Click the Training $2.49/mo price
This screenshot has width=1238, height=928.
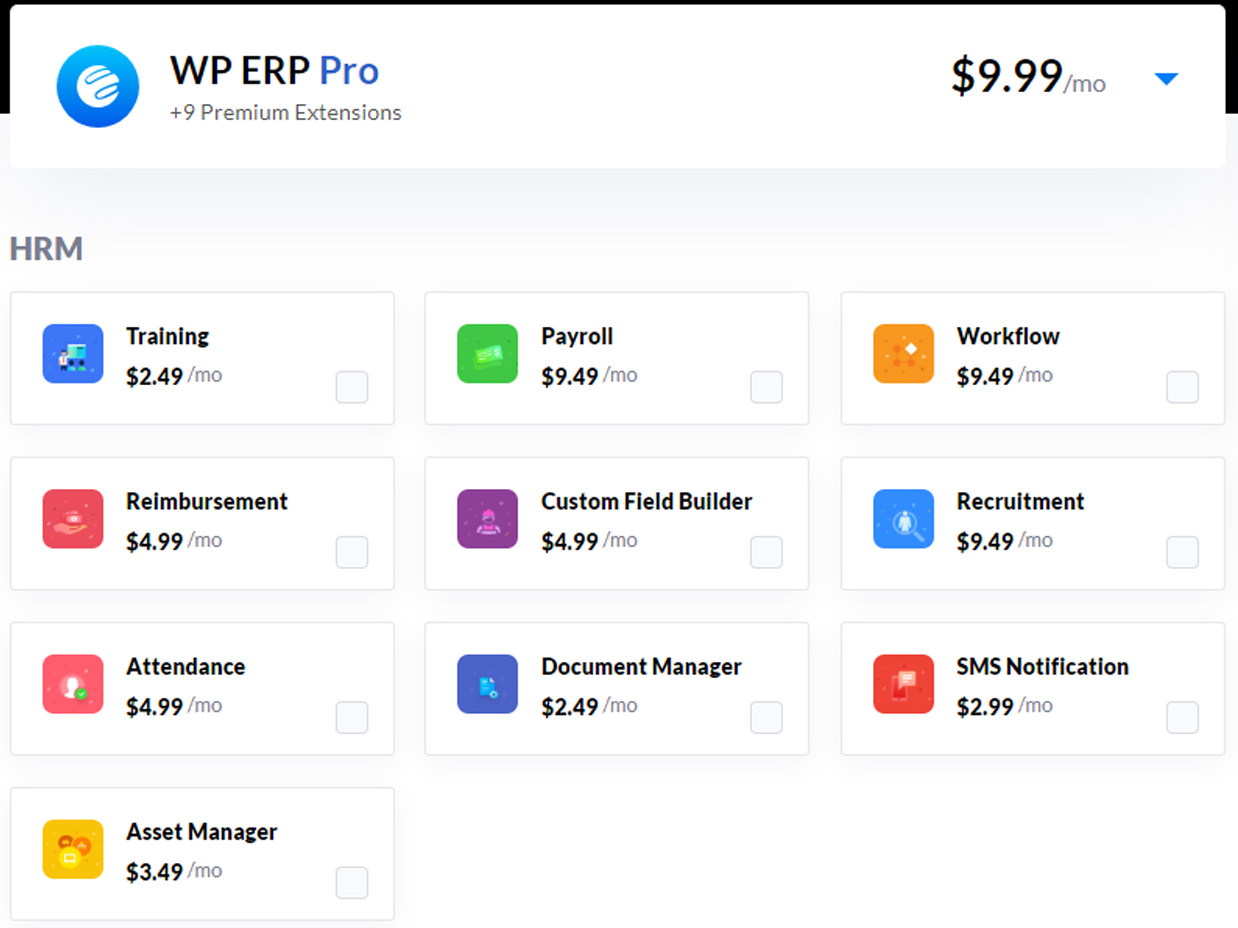[174, 376]
